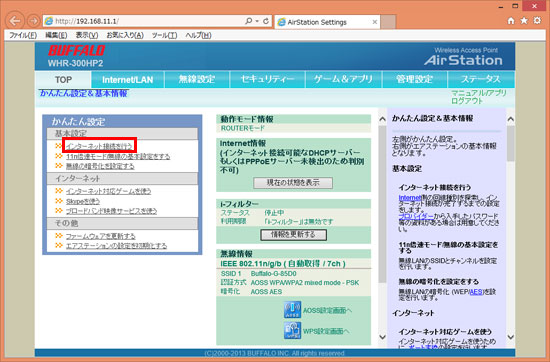Refresh the page using reload icon

(x=266, y=21)
